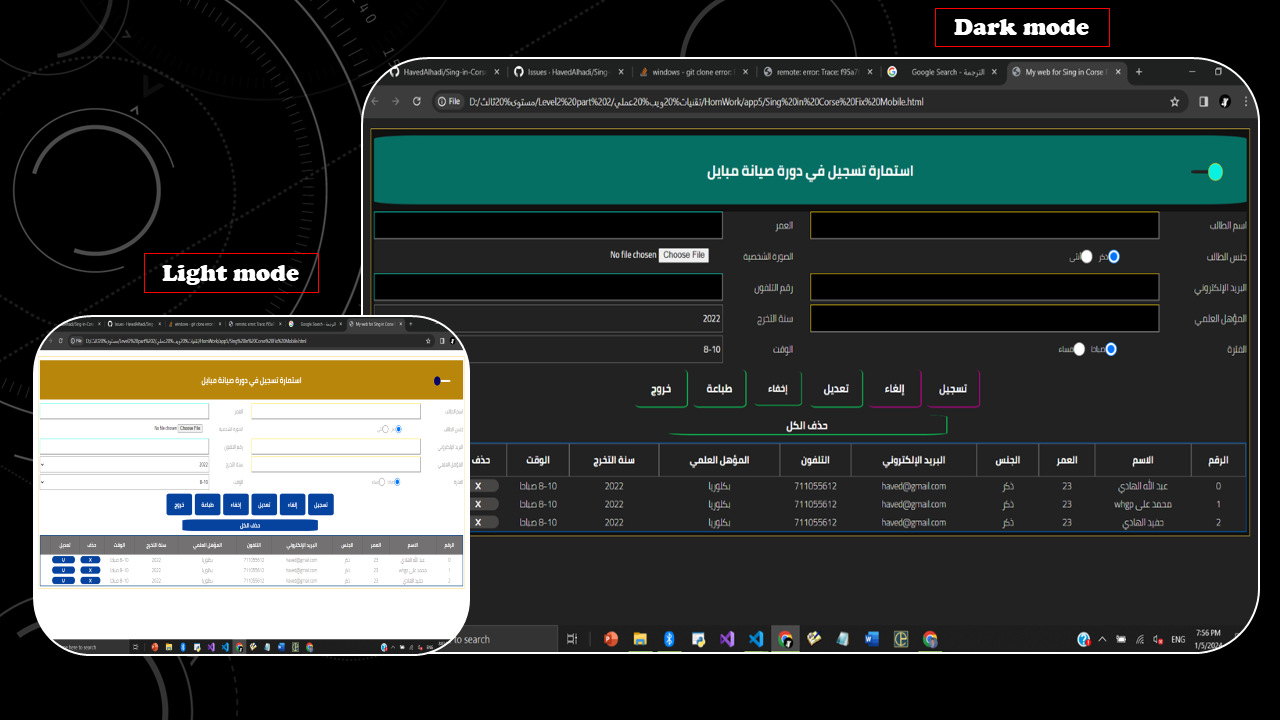The image size is (1280, 720).
Task: Select the male (ذكر) gender radio button
Action: 1113,257
